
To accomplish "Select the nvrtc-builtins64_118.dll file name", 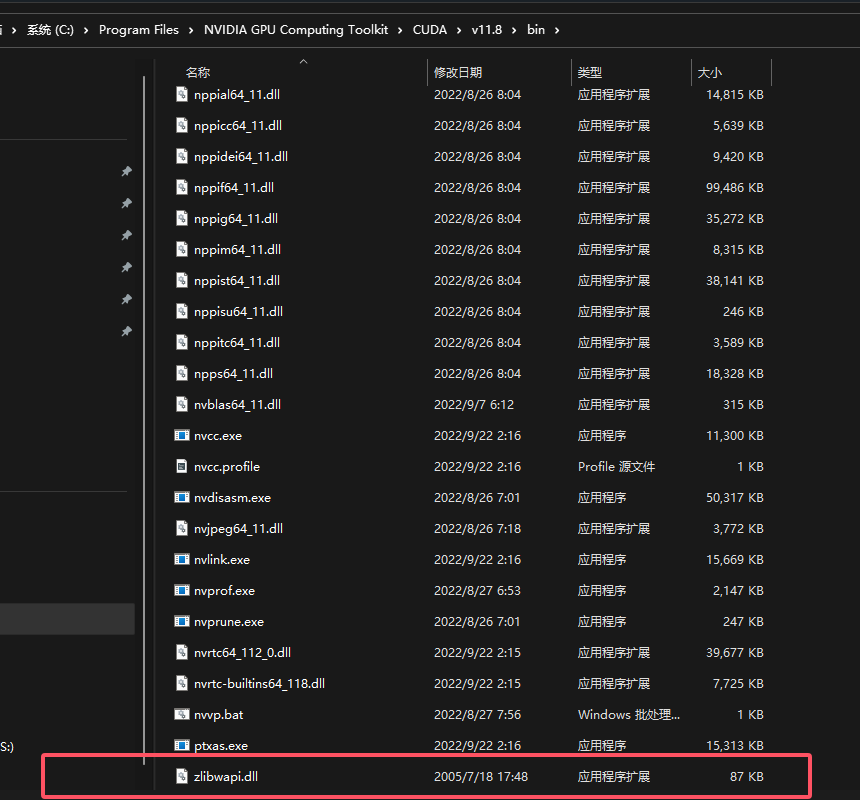I will click(x=259, y=684).
